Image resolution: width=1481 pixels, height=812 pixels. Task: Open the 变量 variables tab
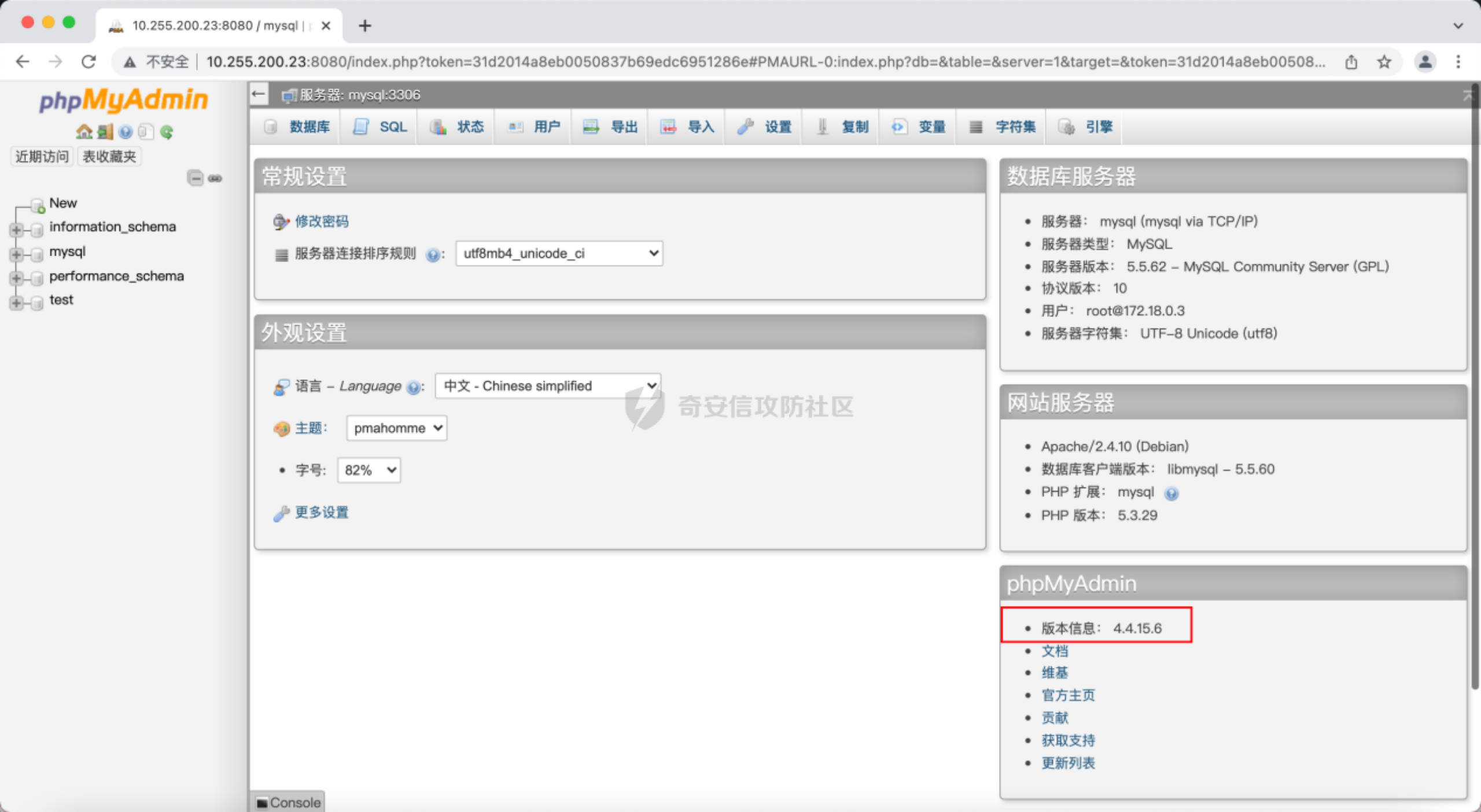(919, 127)
